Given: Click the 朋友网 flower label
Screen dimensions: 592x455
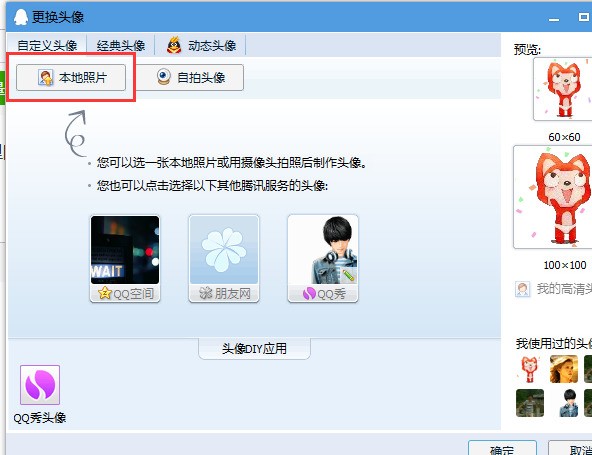Looking at the screenshot, I should (x=224, y=293).
